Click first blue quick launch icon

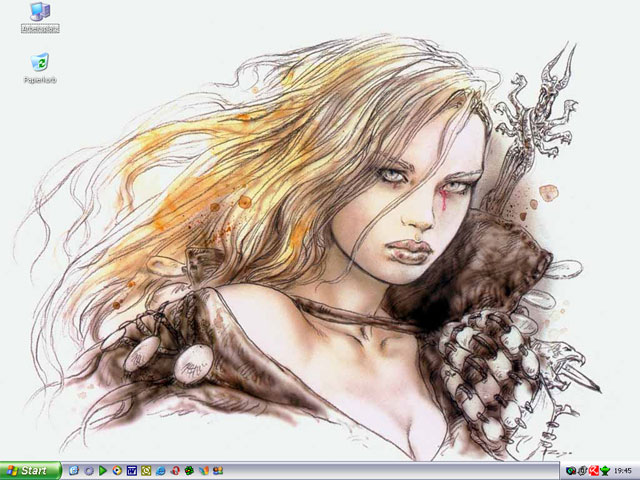click(74, 471)
